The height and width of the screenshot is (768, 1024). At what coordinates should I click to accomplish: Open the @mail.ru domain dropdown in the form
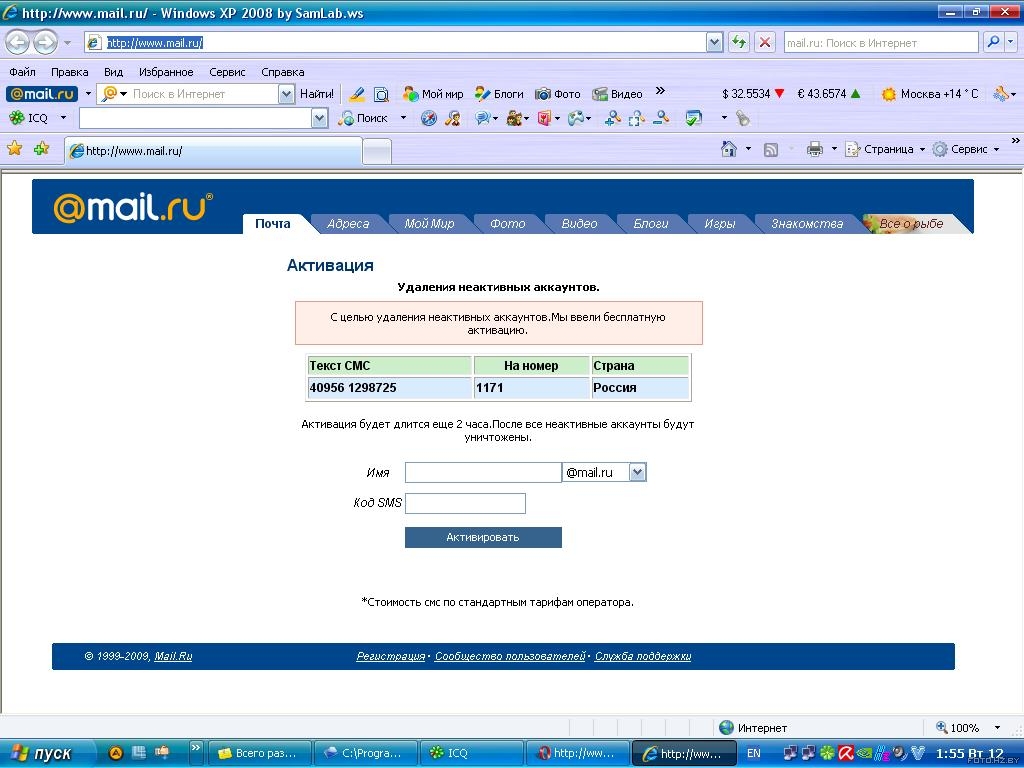(637, 472)
